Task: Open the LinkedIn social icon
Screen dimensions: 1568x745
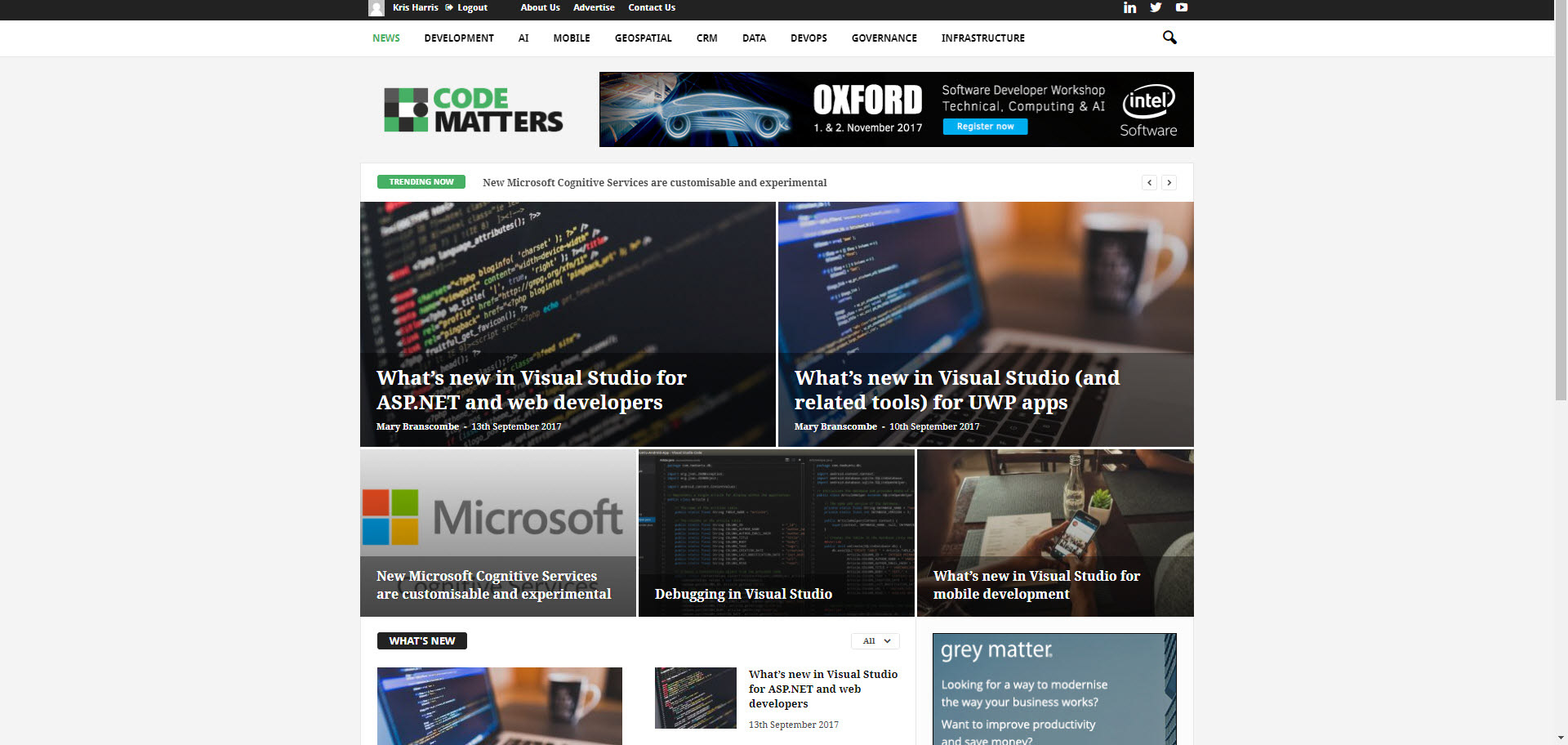Action: pos(1129,7)
